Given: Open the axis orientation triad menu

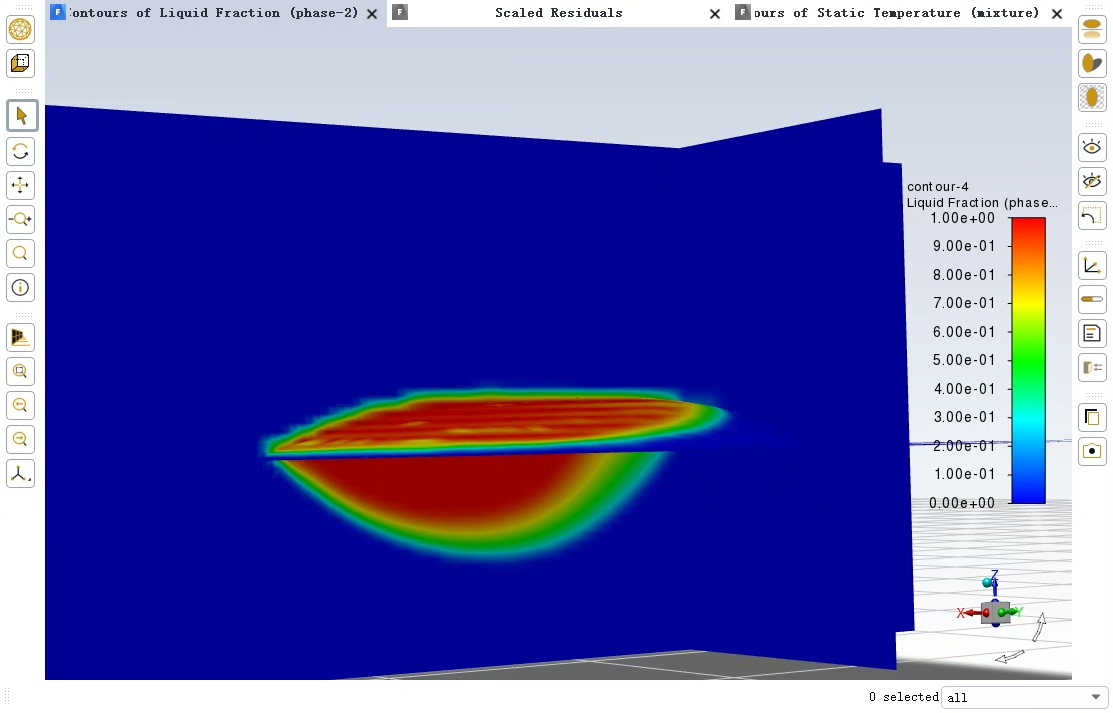Looking at the screenshot, I should [21, 474].
